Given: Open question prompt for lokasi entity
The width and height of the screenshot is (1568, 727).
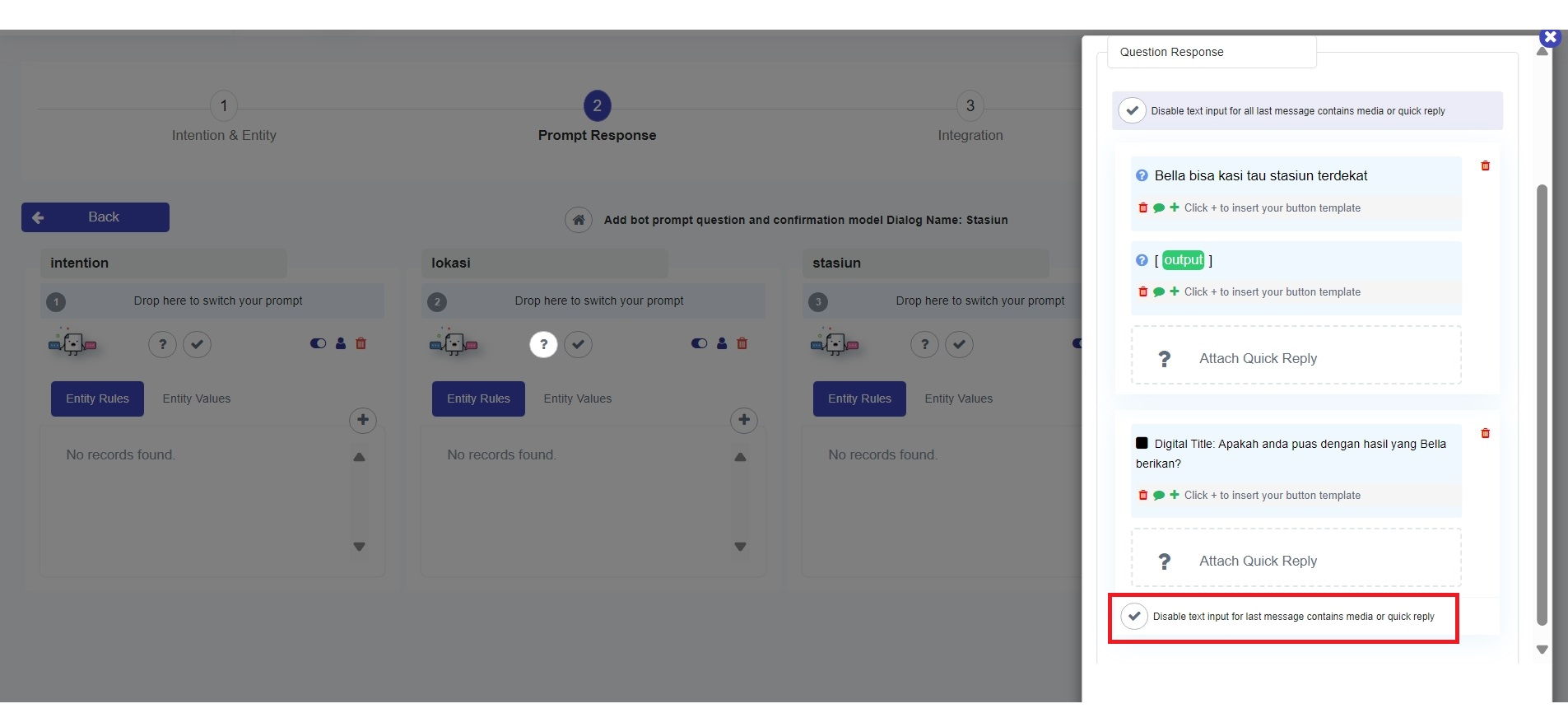Looking at the screenshot, I should tap(543, 344).
